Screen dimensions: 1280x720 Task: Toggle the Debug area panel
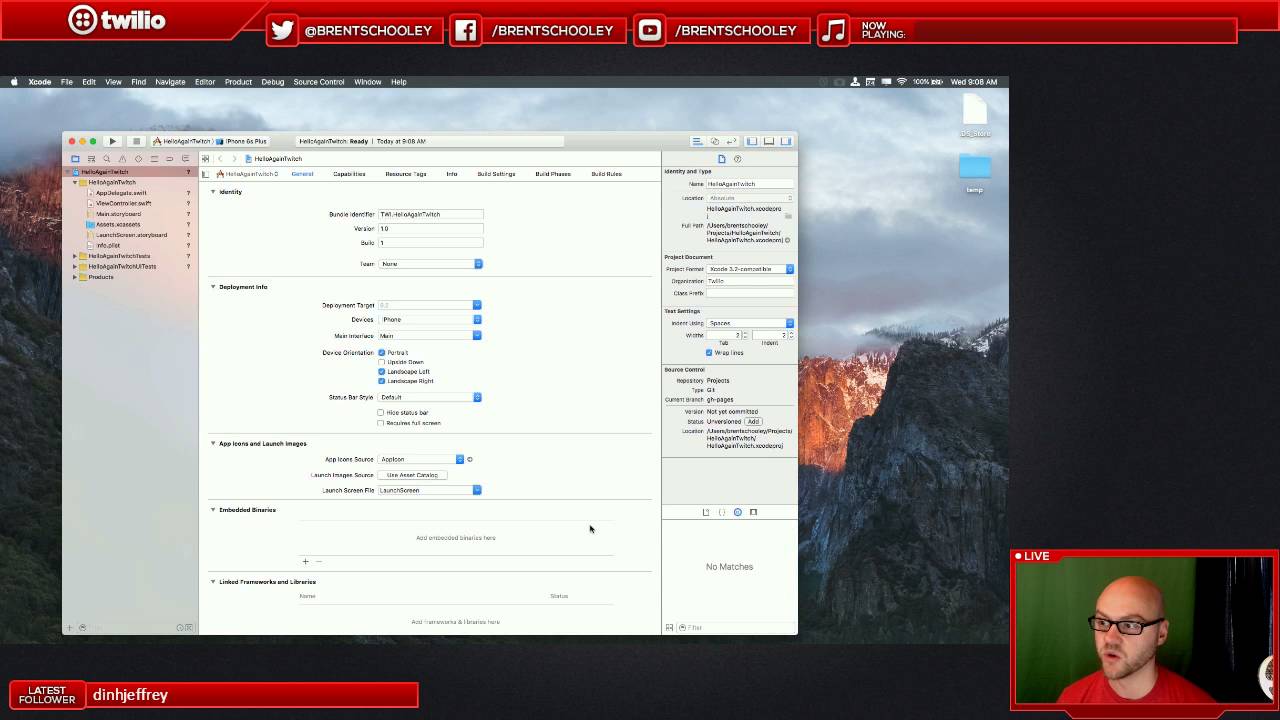(769, 141)
